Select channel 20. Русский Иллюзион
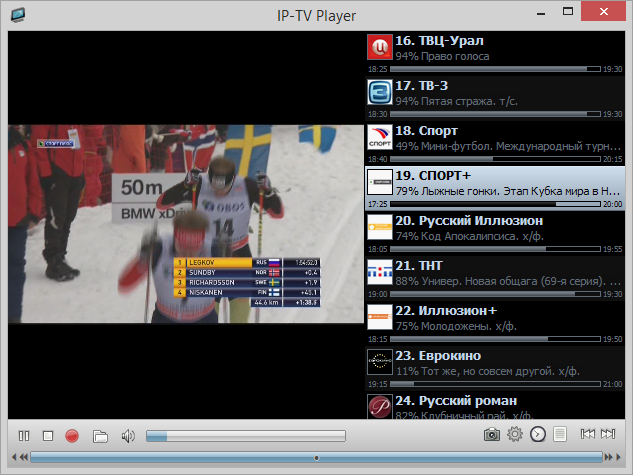This screenshot has height=475, width=633. [x=495, y=234]
